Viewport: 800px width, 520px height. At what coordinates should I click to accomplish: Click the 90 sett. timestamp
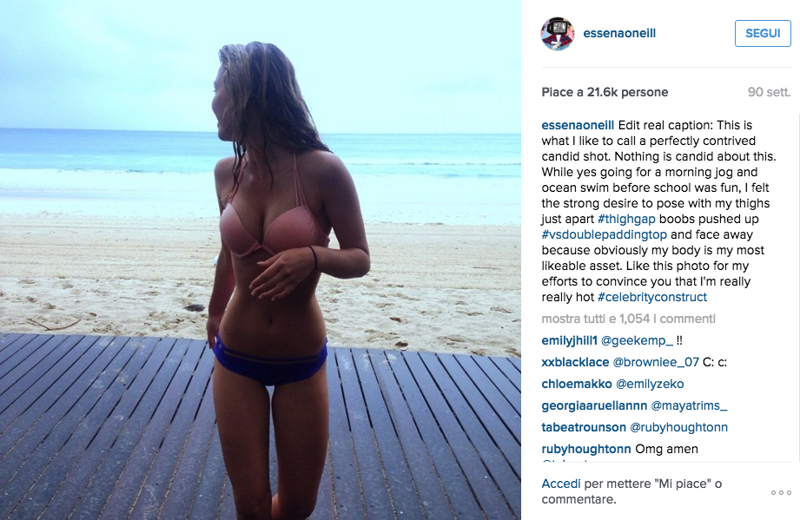coord(769,92)
